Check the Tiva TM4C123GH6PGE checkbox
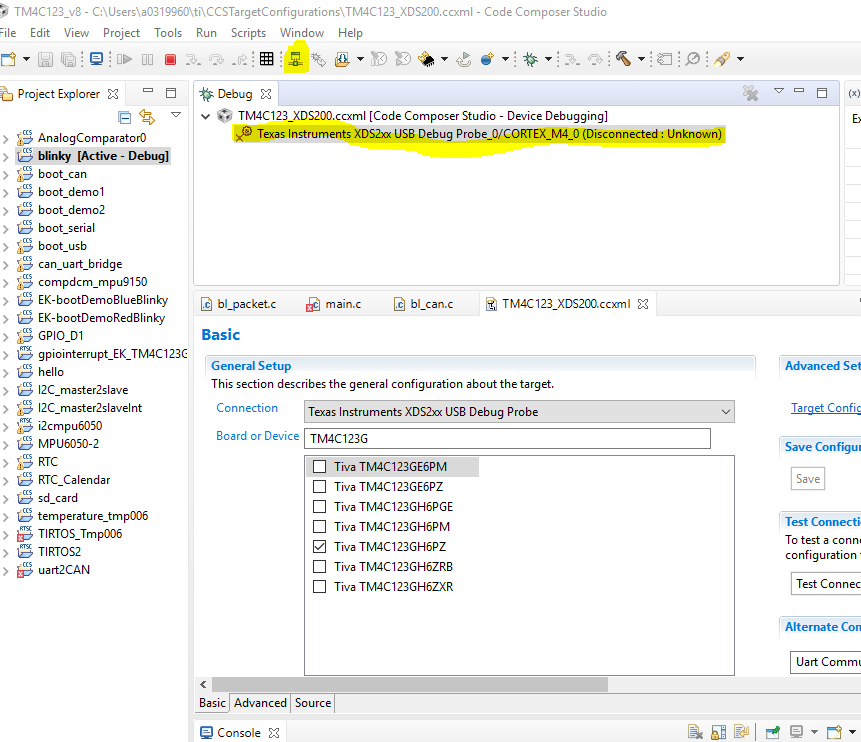Screen dimensions: 861x742 (x=319, y=506)
